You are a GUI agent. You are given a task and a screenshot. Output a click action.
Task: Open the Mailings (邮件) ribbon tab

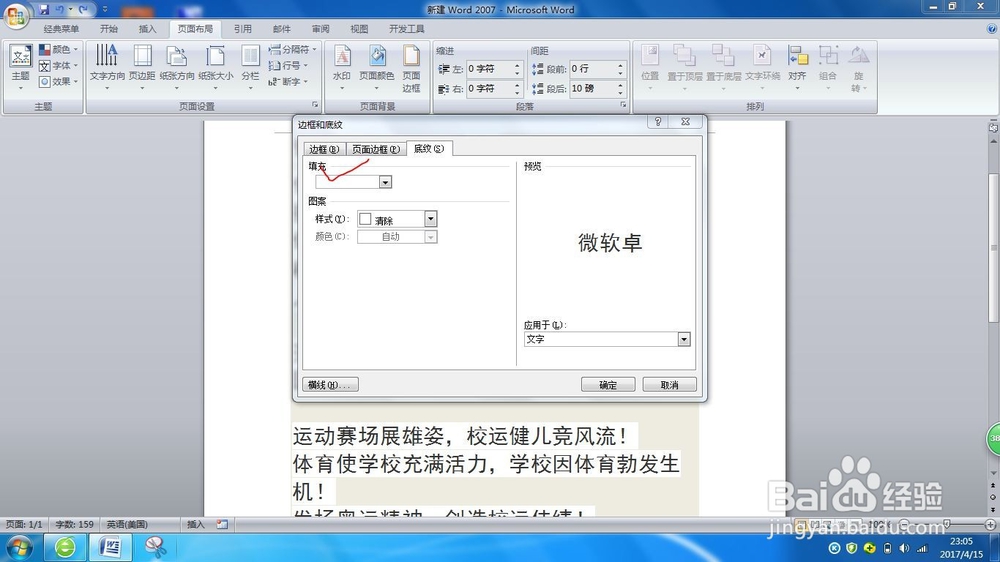tap(281, 29)
